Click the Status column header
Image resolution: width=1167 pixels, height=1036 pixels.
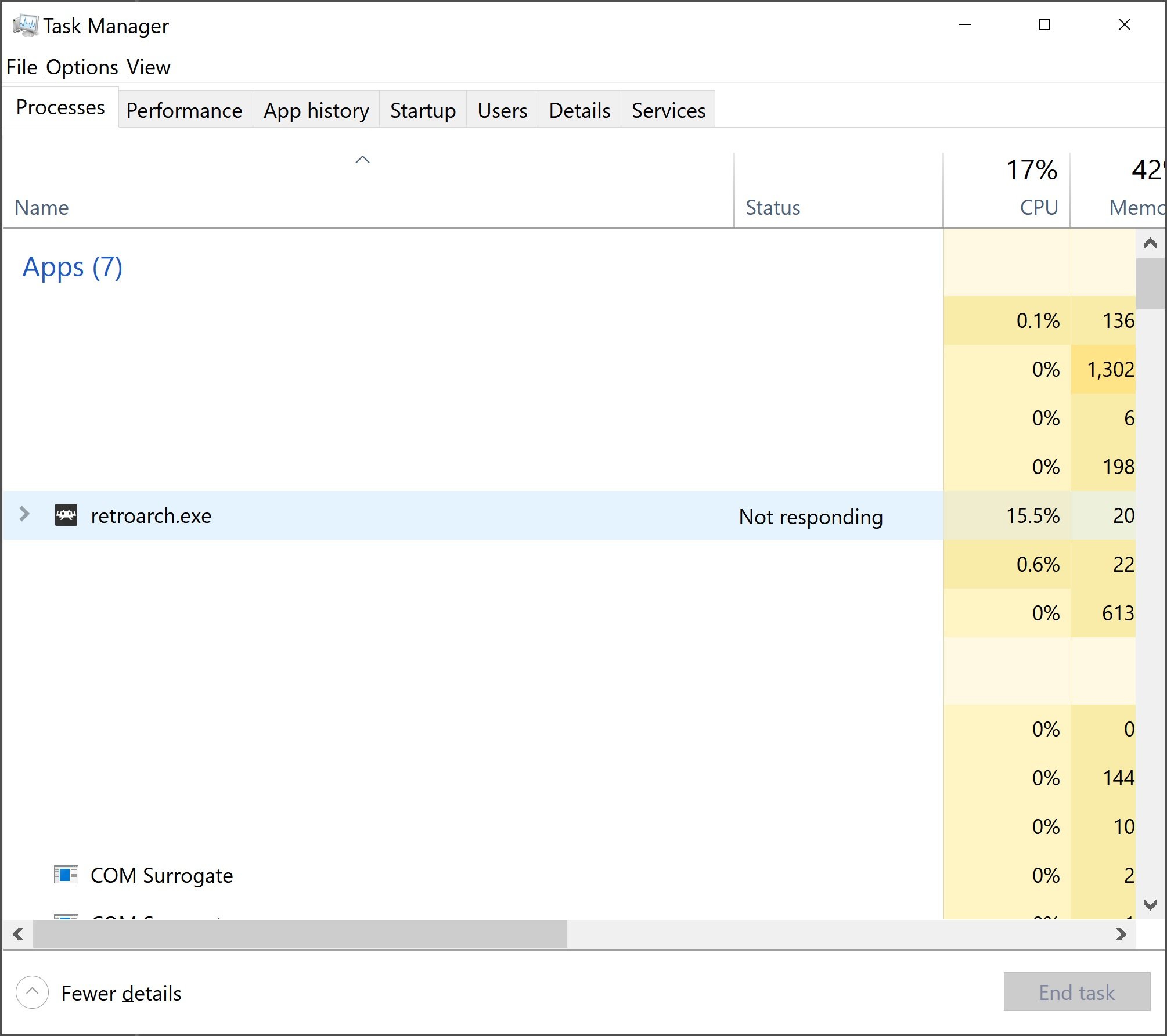point(772,207)
